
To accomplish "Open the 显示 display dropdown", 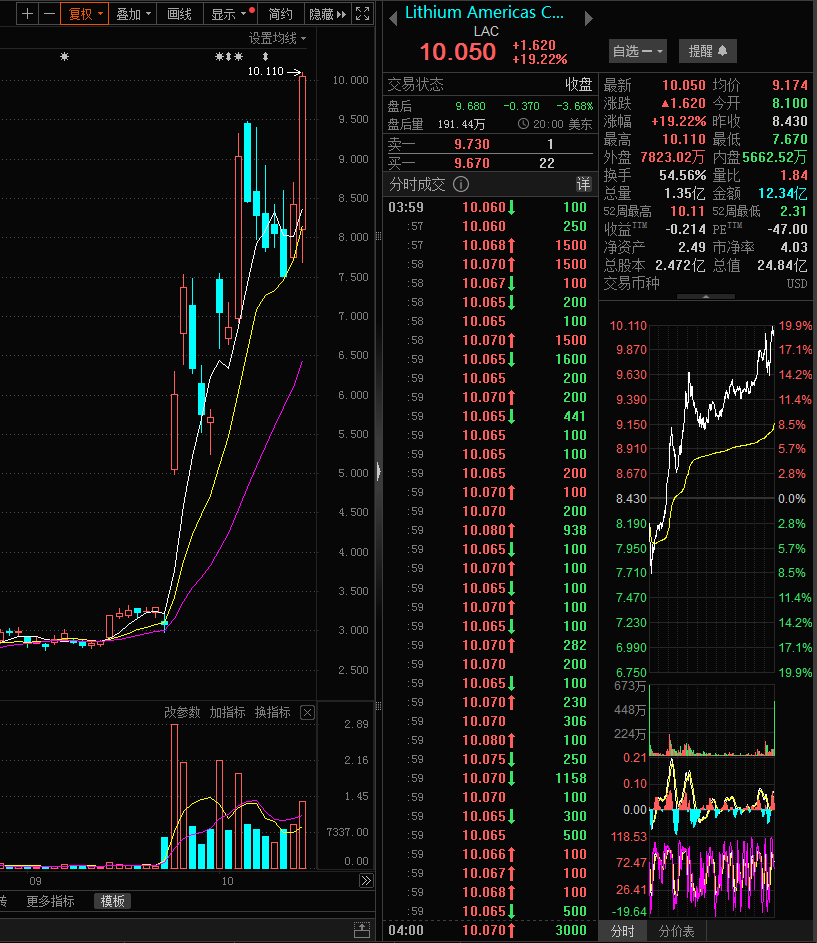I will tap(232, 14).
